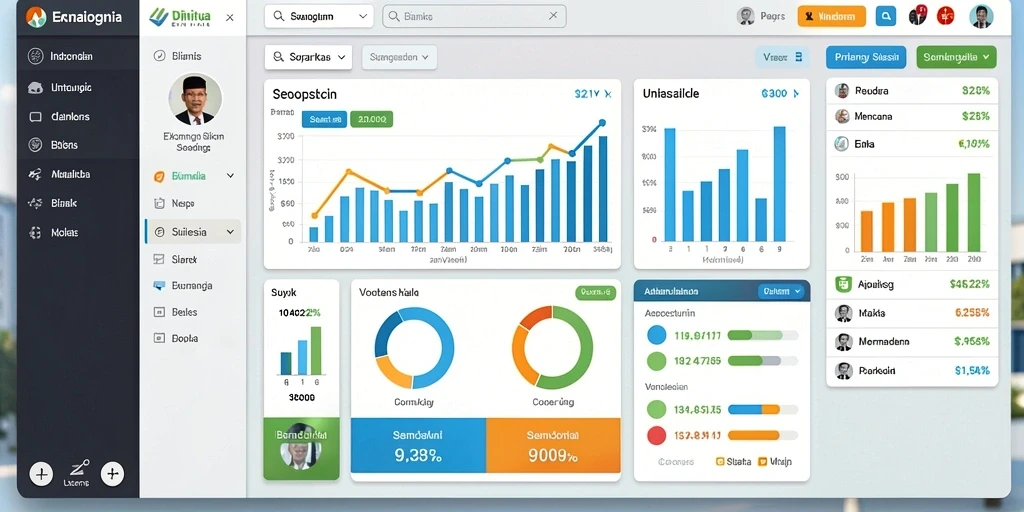This screenshot has width=1024, height=512.
Task: Expand the Sungeaden dropdown
Action: click(399, 57)
